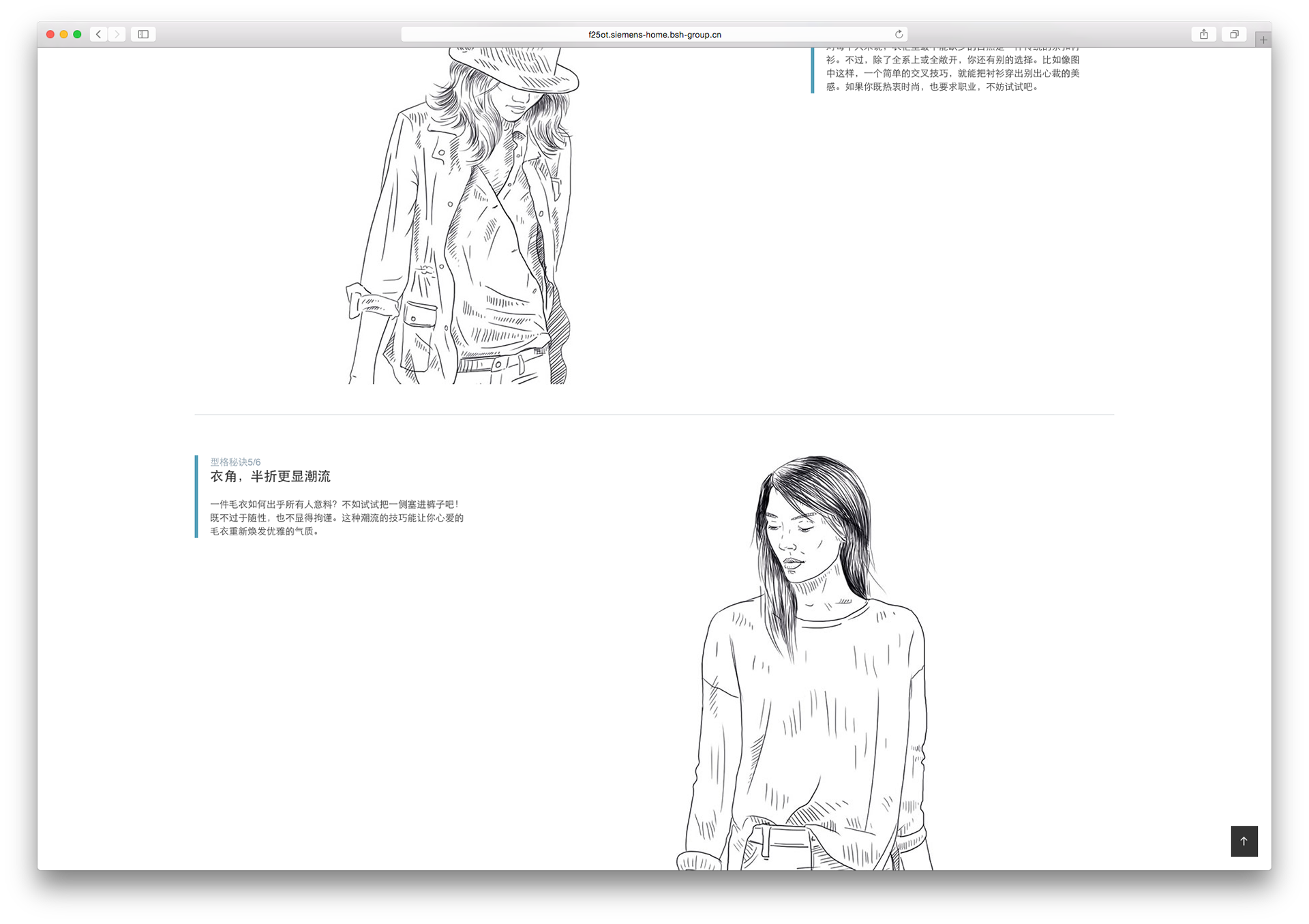Viewport: 1309px width, 924px height.
Task: Toggle the Safari sidebar button
Action: [143, 34]
